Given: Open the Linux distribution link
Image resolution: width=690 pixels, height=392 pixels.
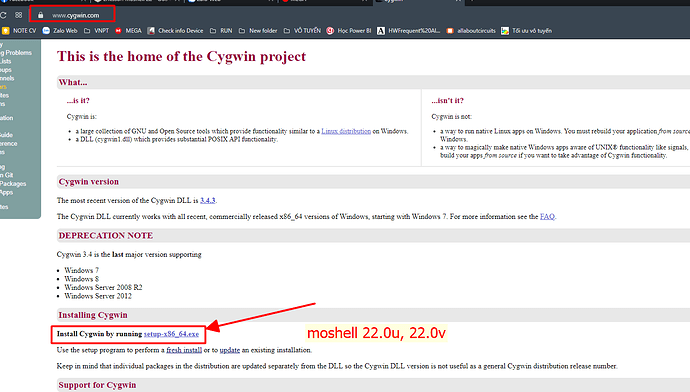Looking at the screenshot, I should [346, 131].
